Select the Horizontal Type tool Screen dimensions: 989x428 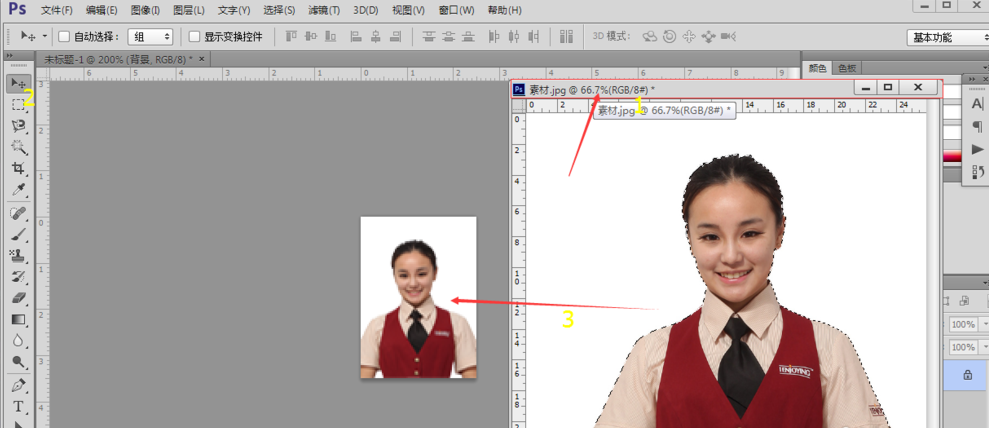coord(18,407)
